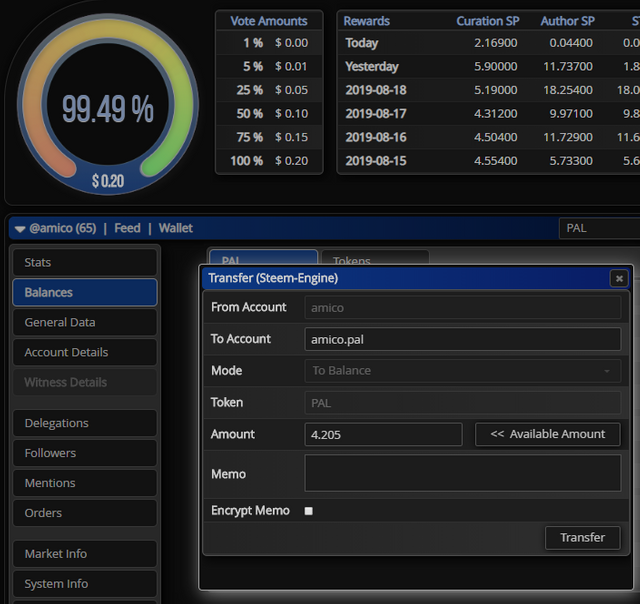Image resolution: width=640 pixels, height=604 pixels.
Task: Open the Feed link
Action: tap(127, 228)
